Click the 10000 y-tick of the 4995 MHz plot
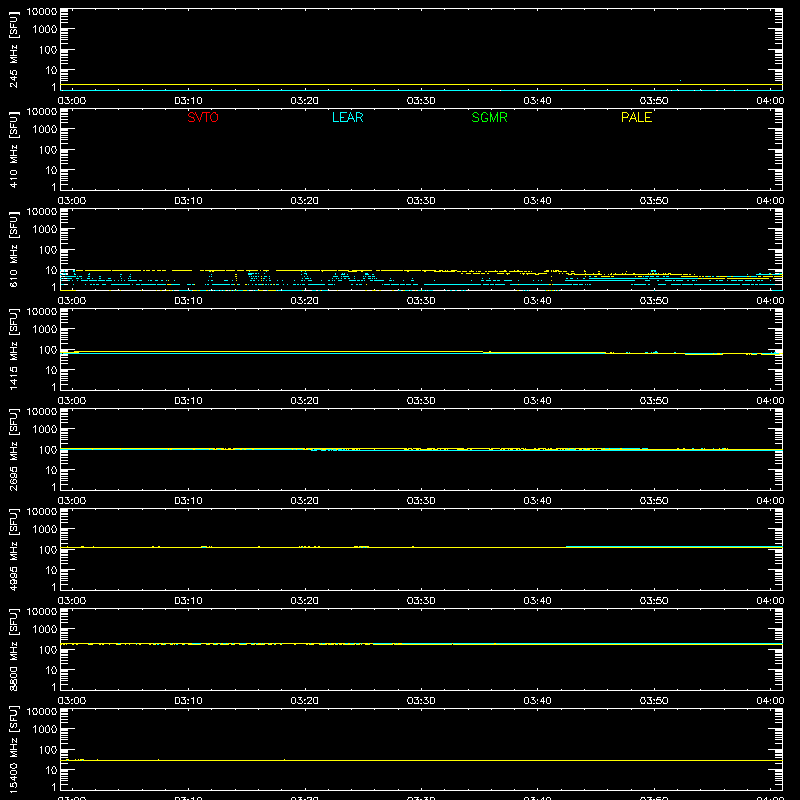 tap(42, 512)
